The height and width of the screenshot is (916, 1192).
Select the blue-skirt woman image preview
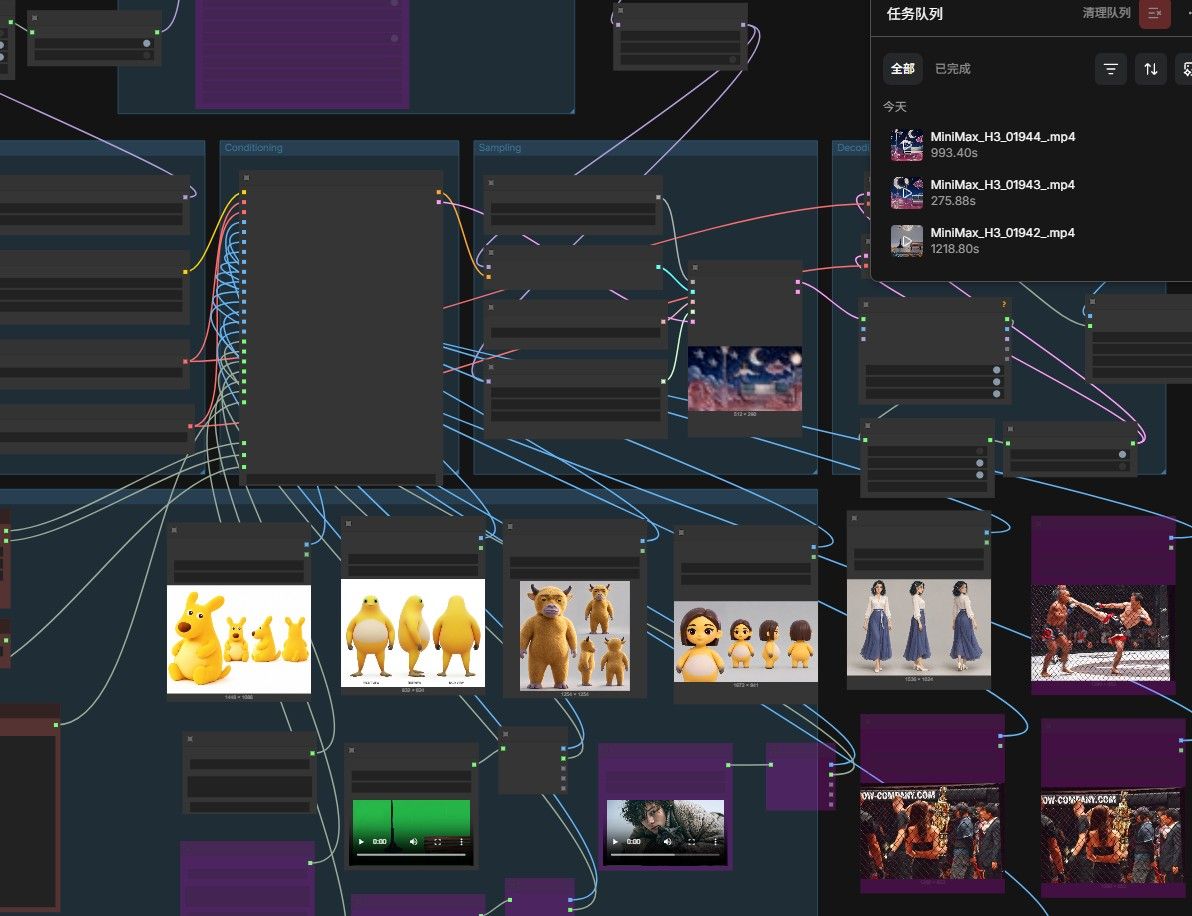[x=918, y=627]
